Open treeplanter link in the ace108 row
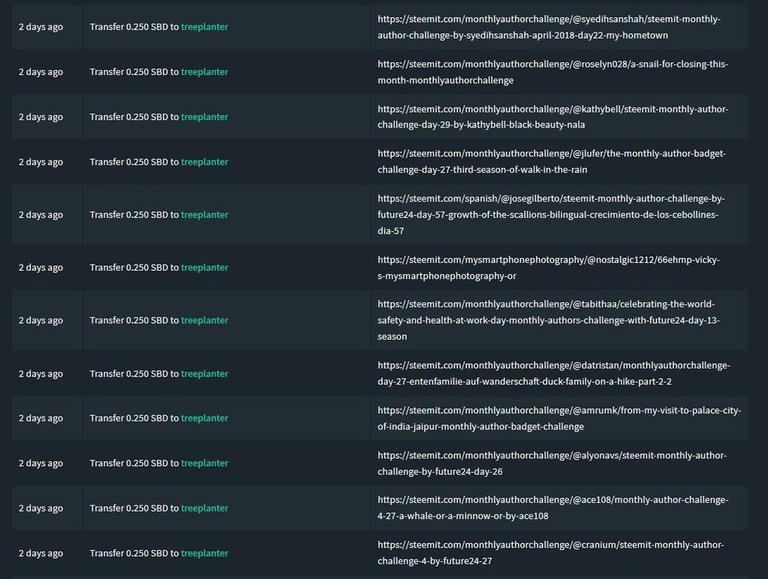 pyautogui.click(x=204, y=508)
